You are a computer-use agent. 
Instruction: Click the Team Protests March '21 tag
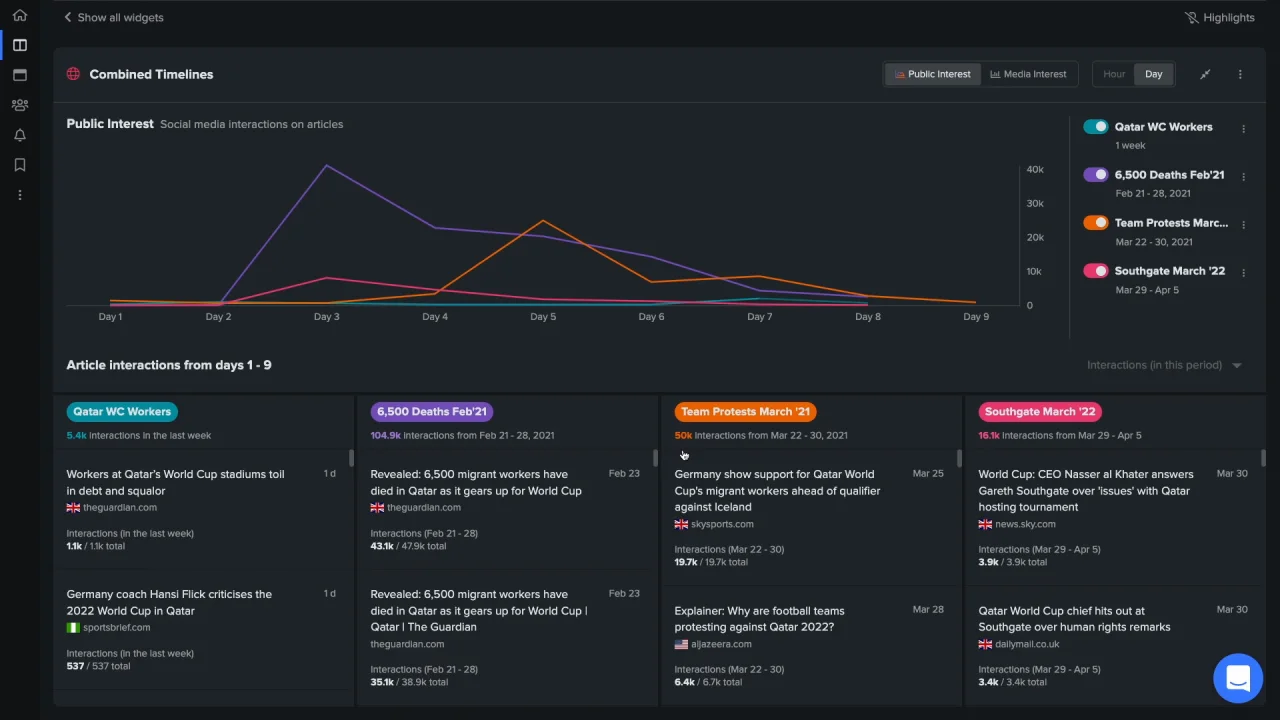click(x=746, y=411)
